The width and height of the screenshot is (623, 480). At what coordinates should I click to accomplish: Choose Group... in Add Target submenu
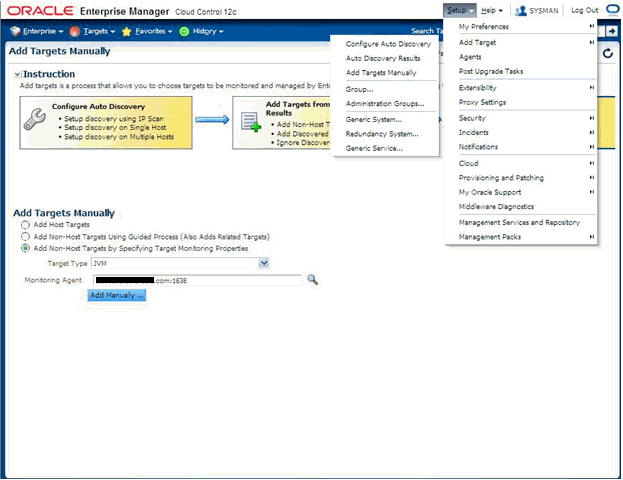(x=359, y=89)
